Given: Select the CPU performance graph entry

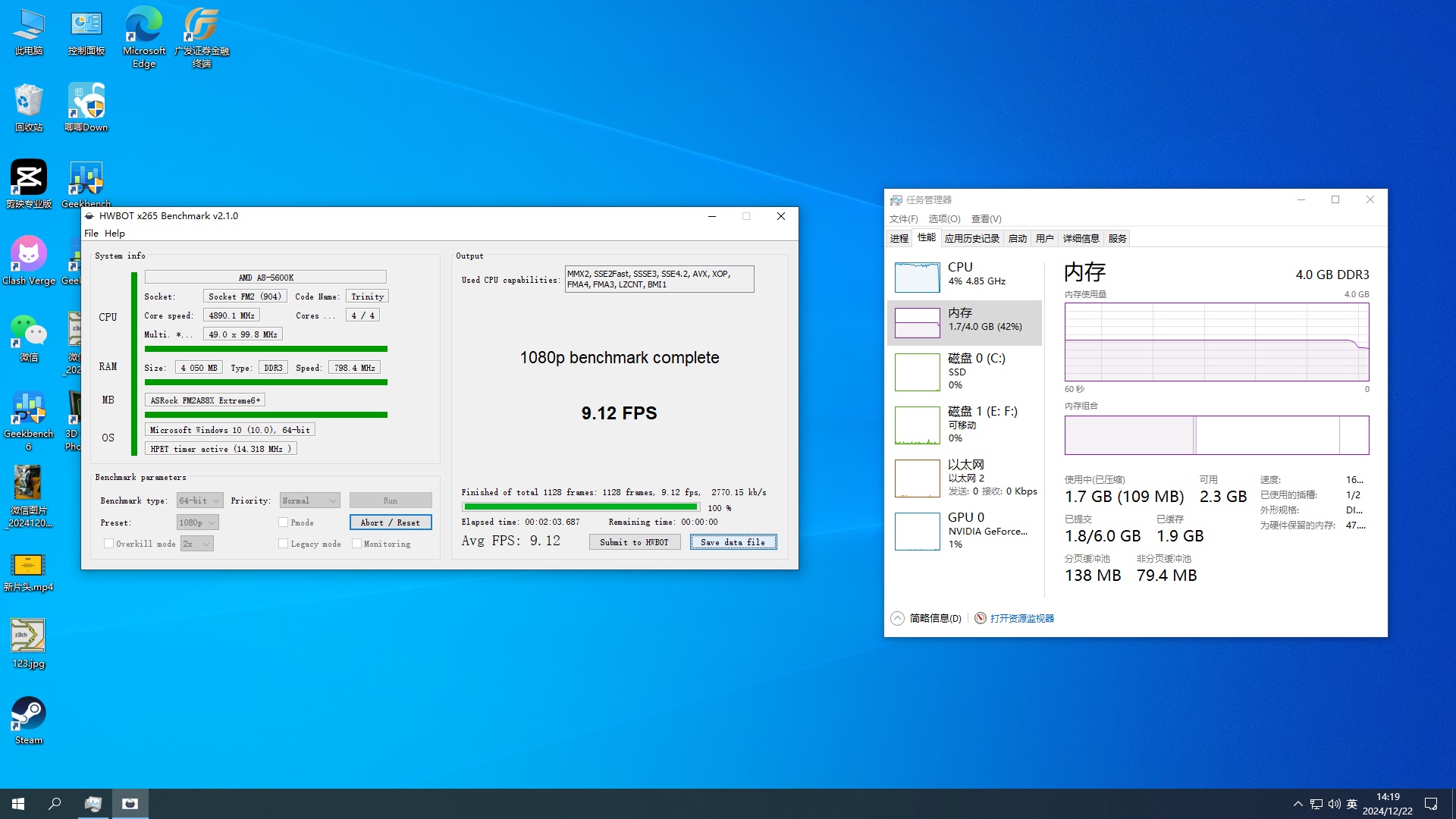Looking at the screenshot, I should tap(965, 277).
